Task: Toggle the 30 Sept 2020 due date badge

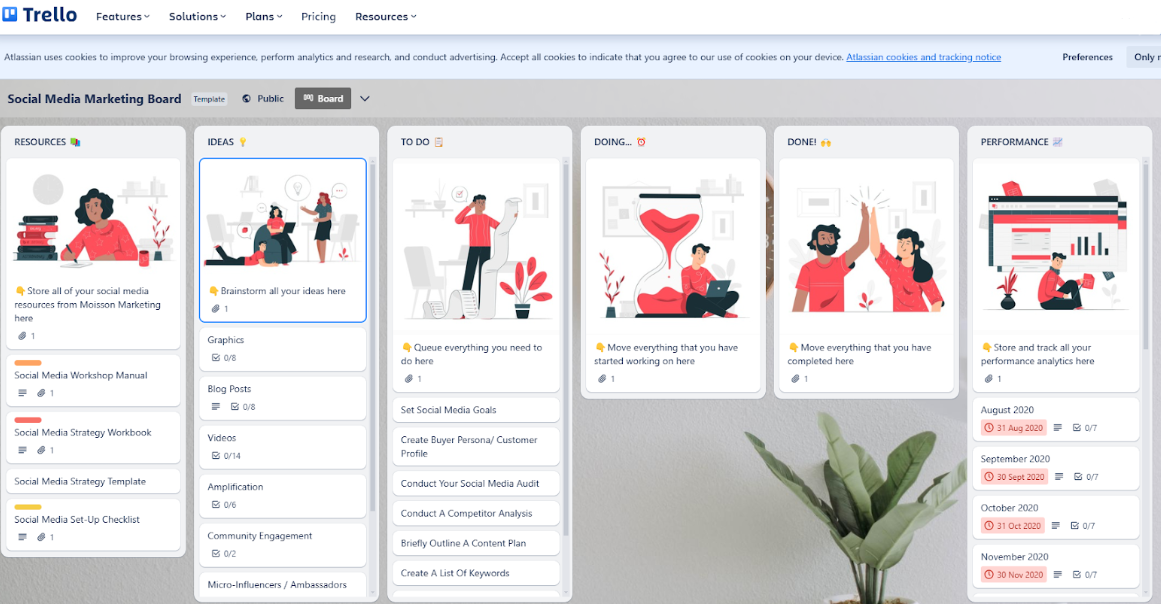Action: [x=1013, y=476]
